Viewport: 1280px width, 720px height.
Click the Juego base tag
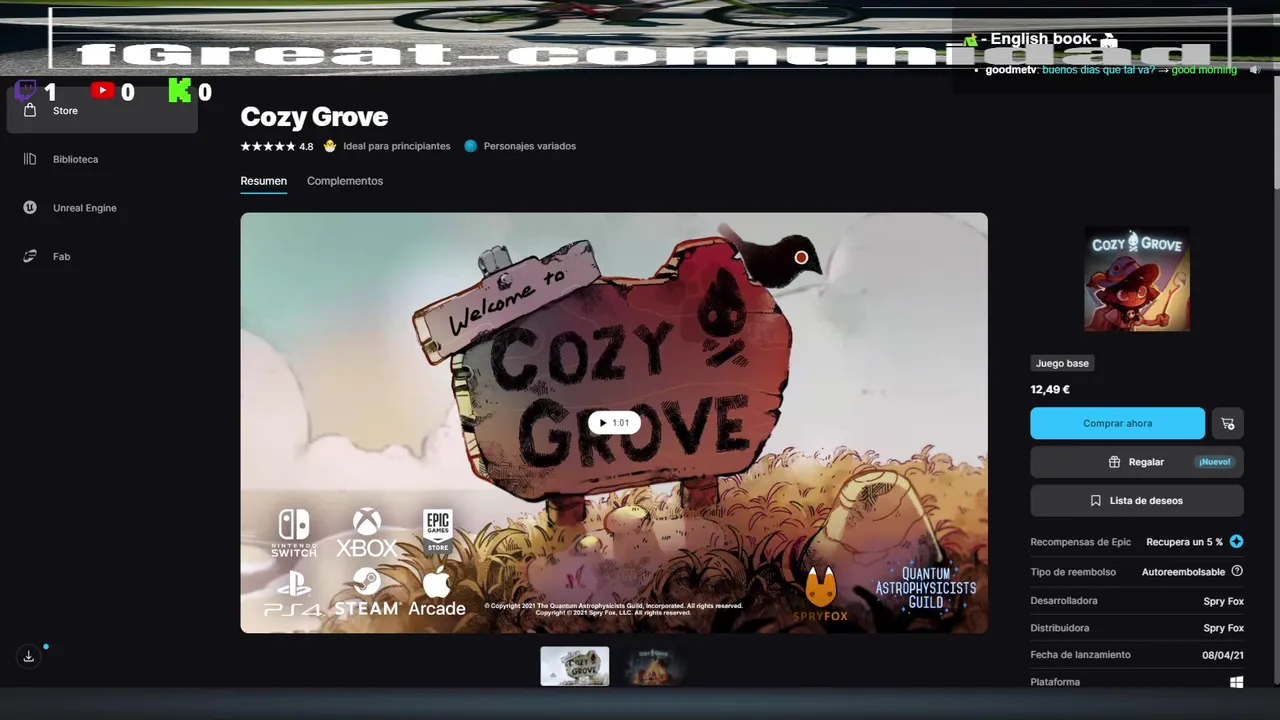[1062, 363]
